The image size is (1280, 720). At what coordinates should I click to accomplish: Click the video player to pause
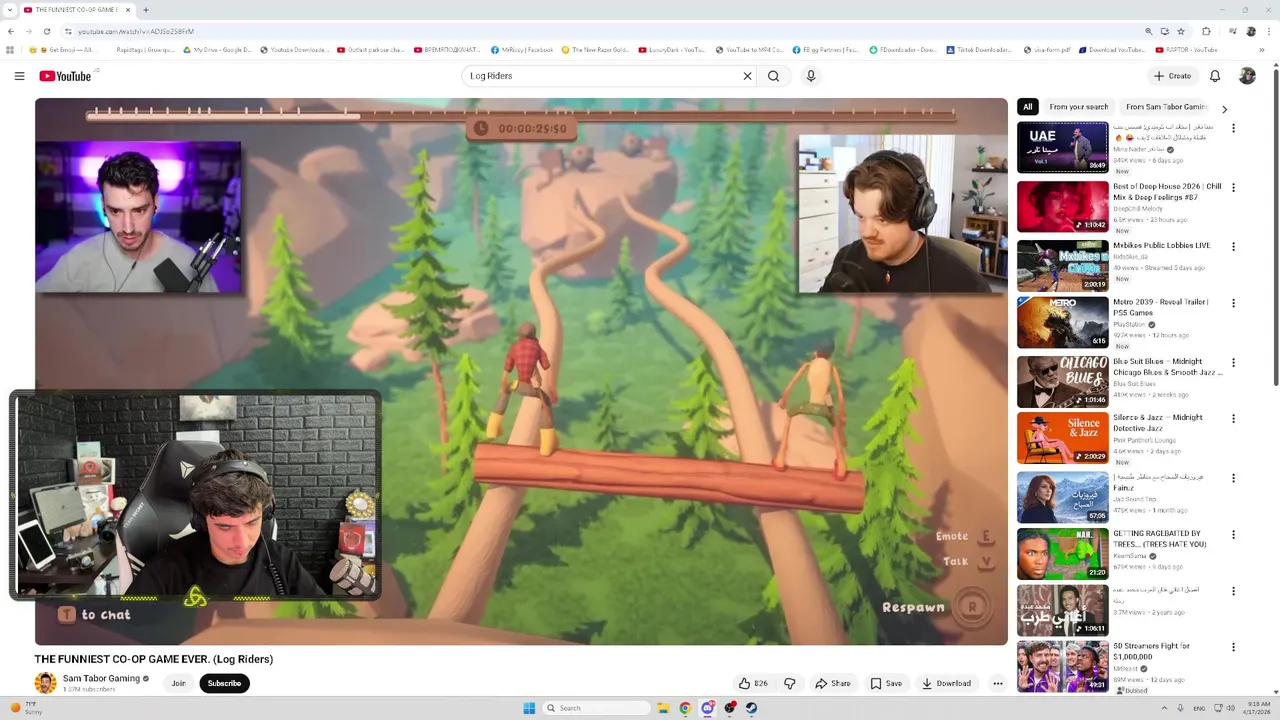coord(521,371)
